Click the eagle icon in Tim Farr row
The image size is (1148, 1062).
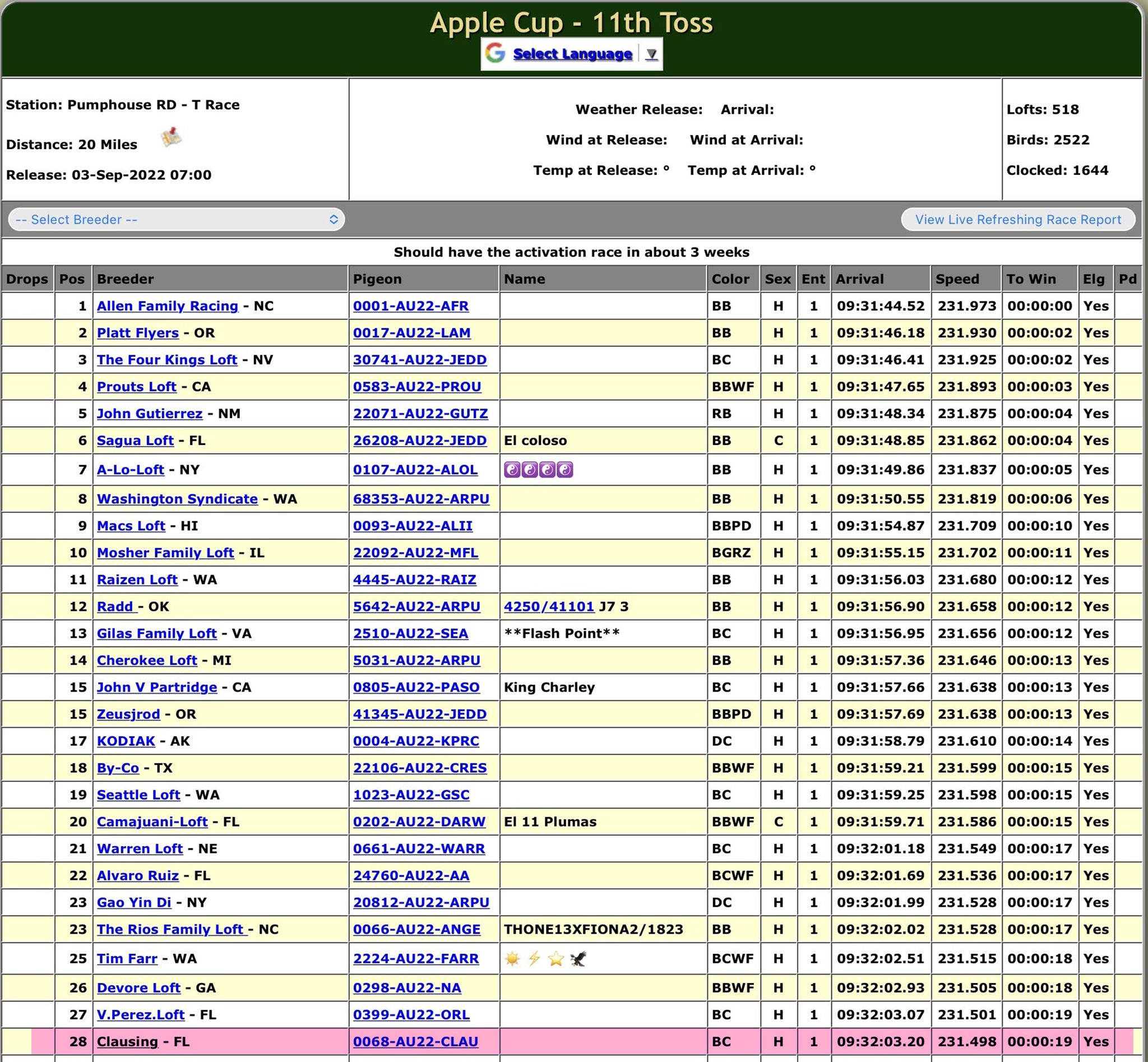click(578, 958)
